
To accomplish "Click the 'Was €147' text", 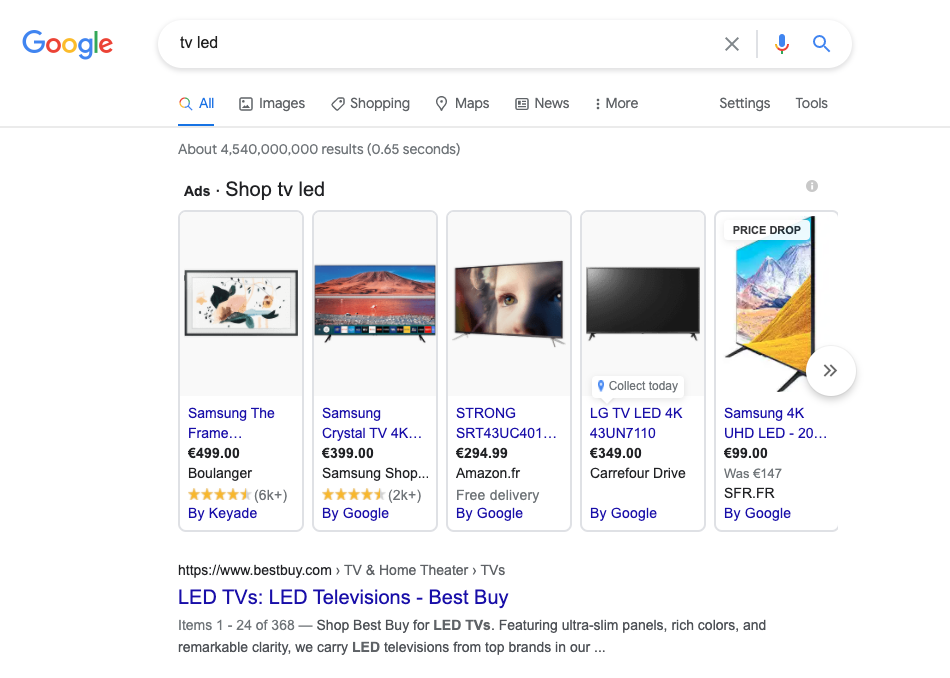I will tap(752, 473).
